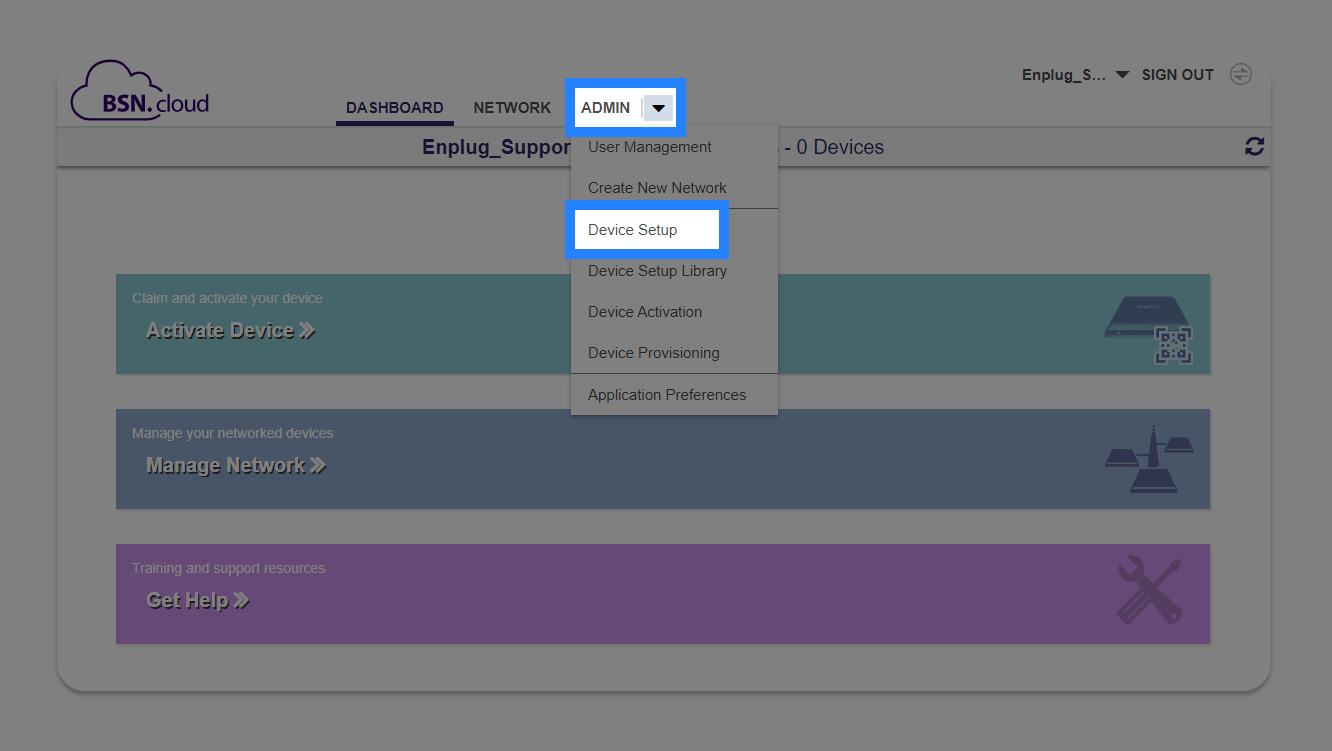Open User Management from the ADMIN menu
This screenshot has width=1332, height=751.
point(649,147)
